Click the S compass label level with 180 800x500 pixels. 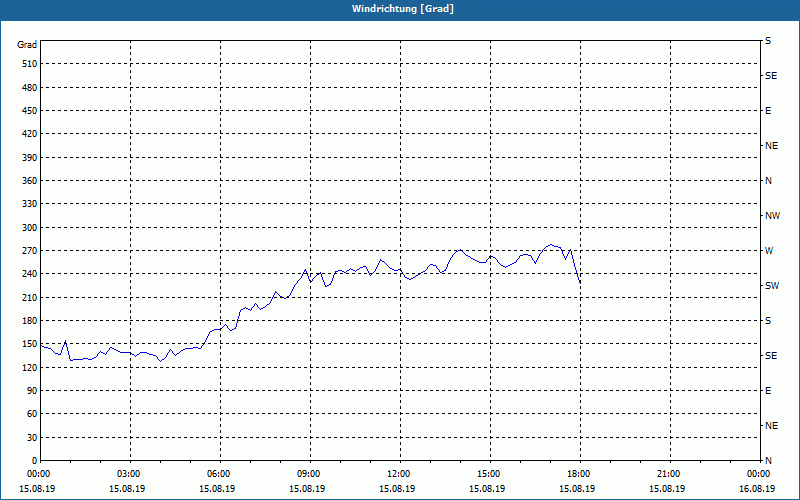[x=768, y=321]
